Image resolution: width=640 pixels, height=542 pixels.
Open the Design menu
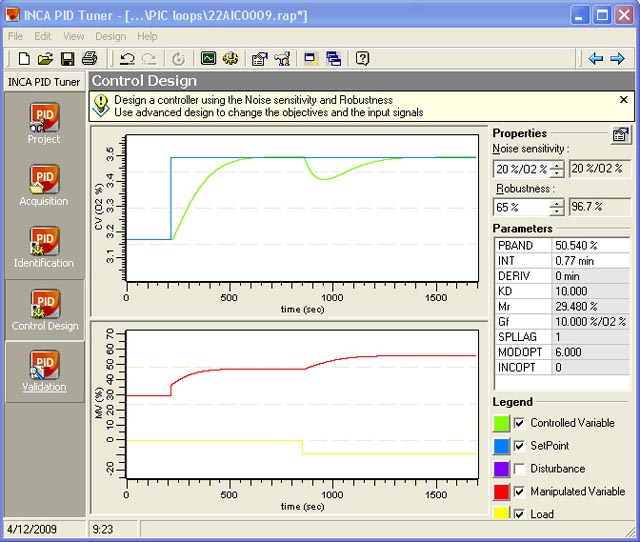111,36
